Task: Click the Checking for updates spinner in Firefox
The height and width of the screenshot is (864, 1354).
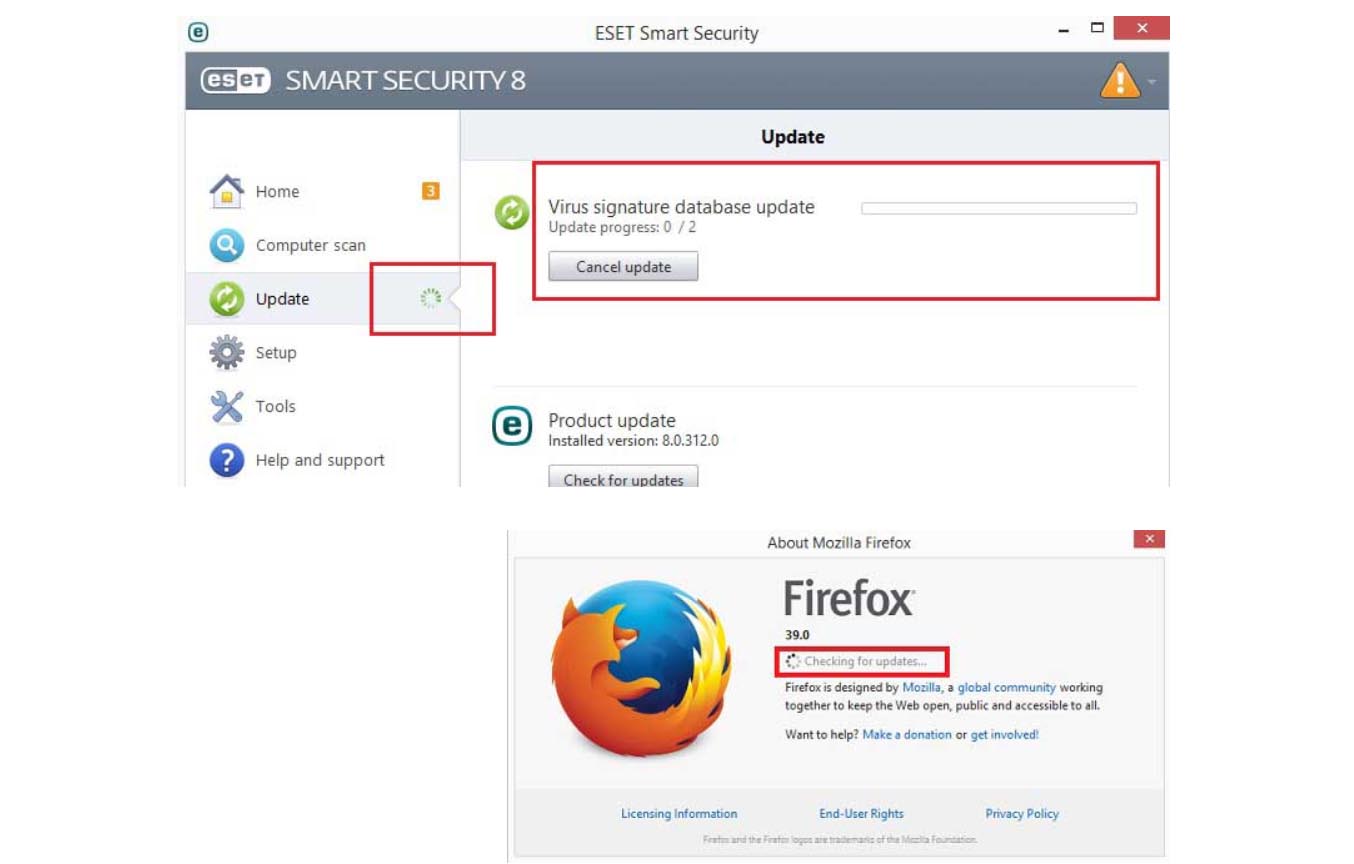Action: click(x=793, y=661)
